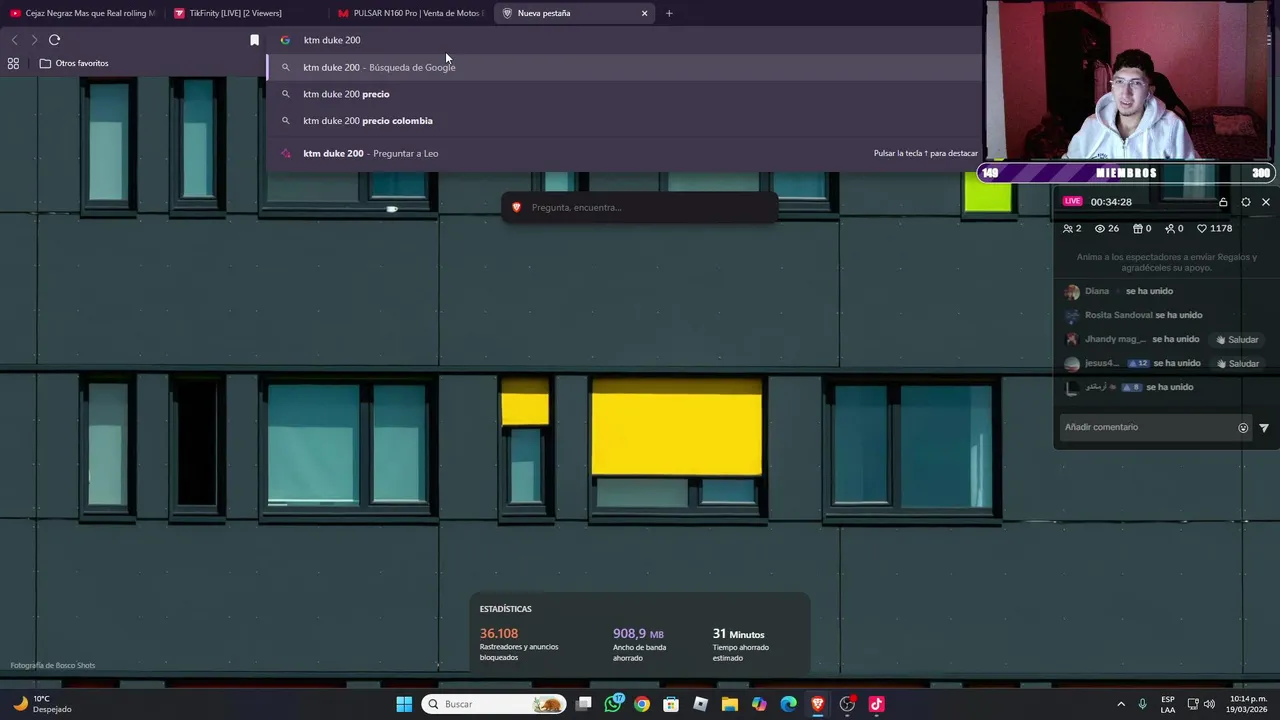Open File Explorer from the taskbar
The height and width of the screenshot is (720, 1280).
[x=730, y=704]
